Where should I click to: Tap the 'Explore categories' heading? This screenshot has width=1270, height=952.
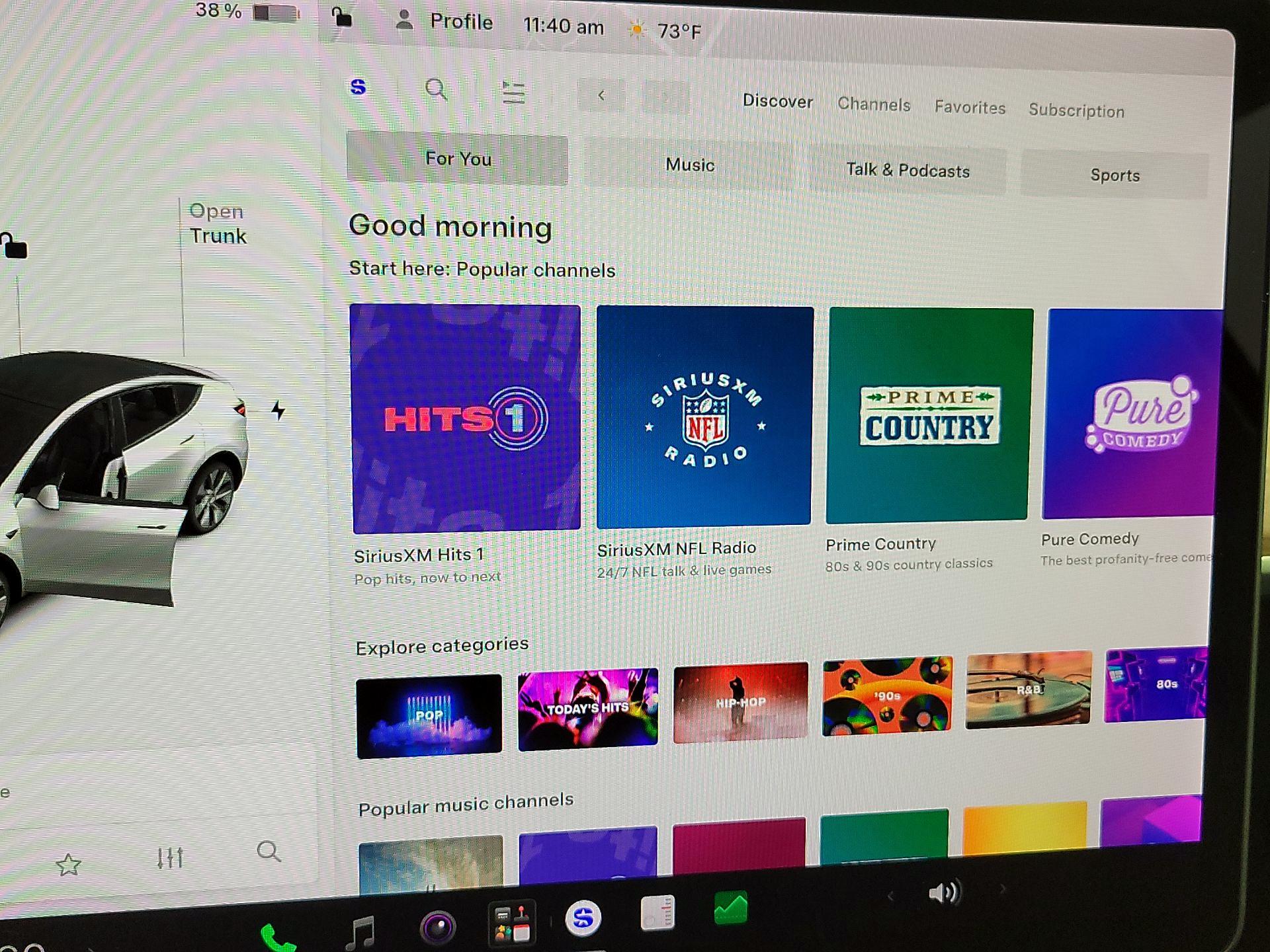442,645
